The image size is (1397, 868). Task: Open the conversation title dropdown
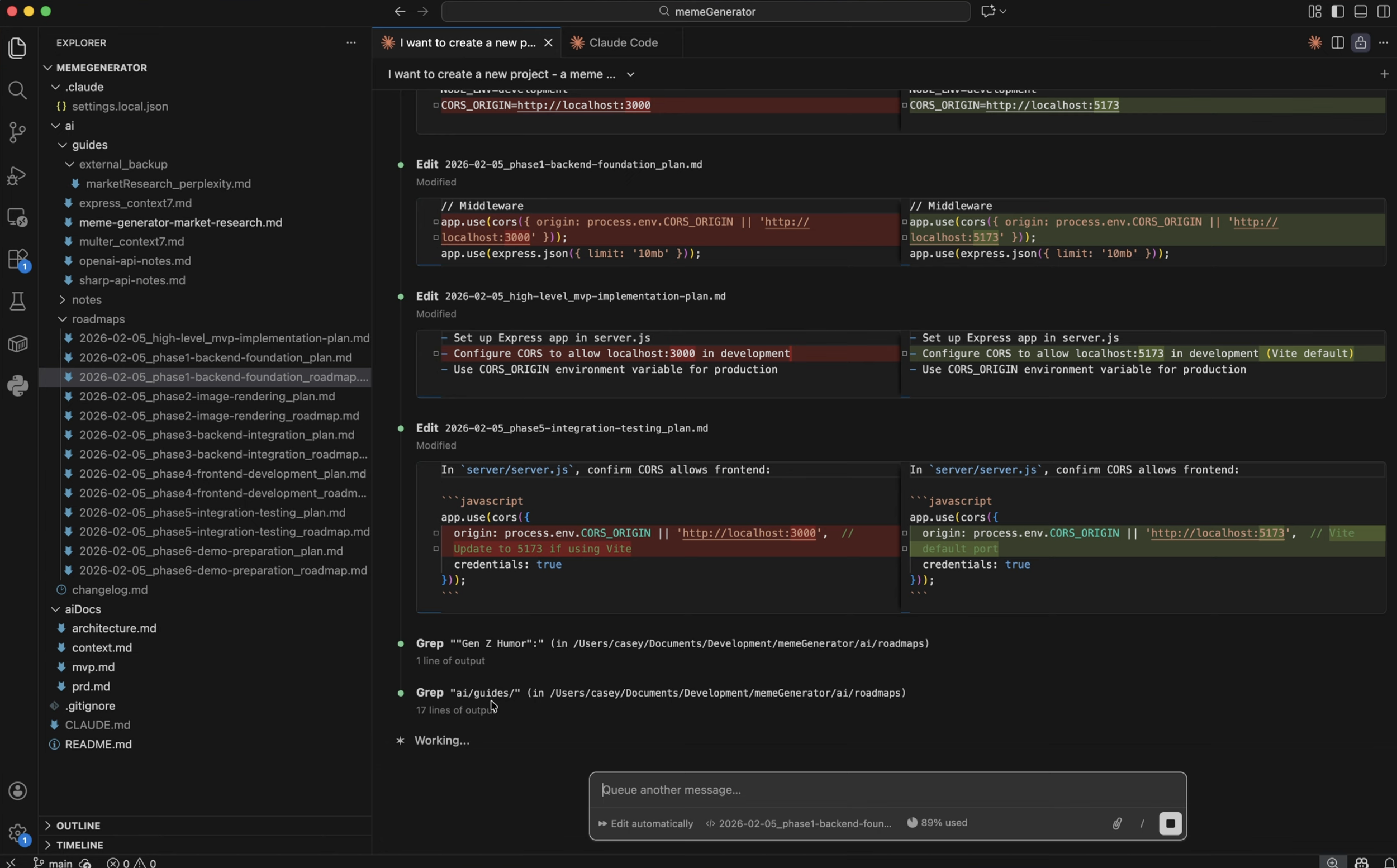tap(511, 74)
